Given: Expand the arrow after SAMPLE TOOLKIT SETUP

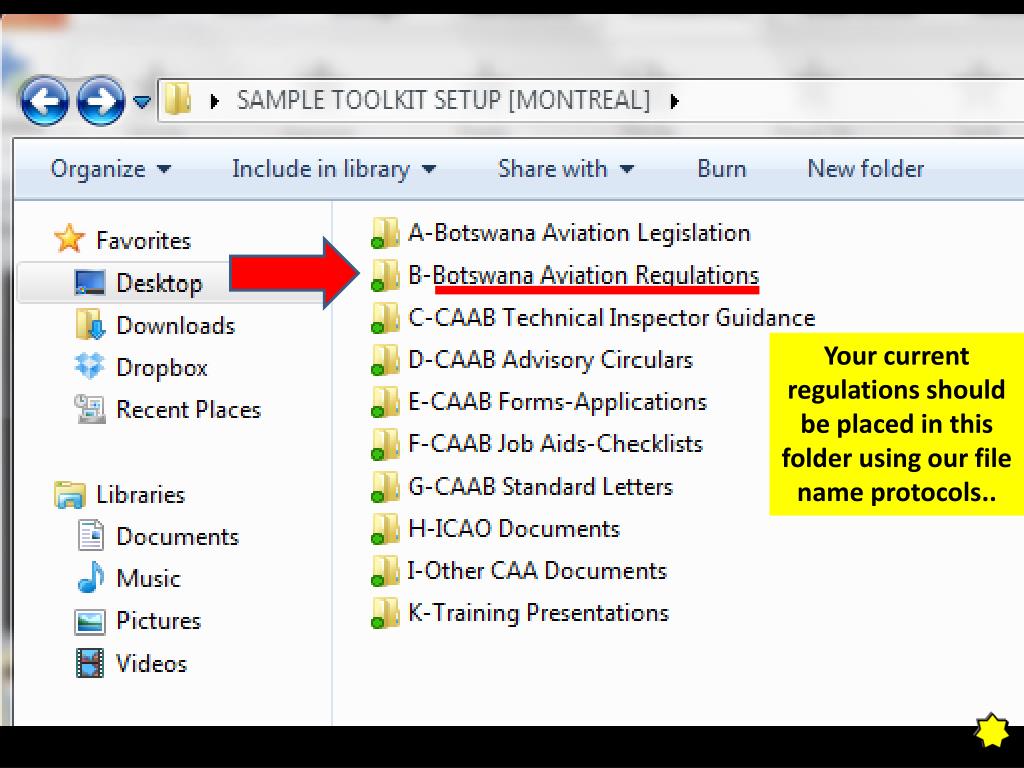Looking at the screenshot, I should (x=675, y=101).
